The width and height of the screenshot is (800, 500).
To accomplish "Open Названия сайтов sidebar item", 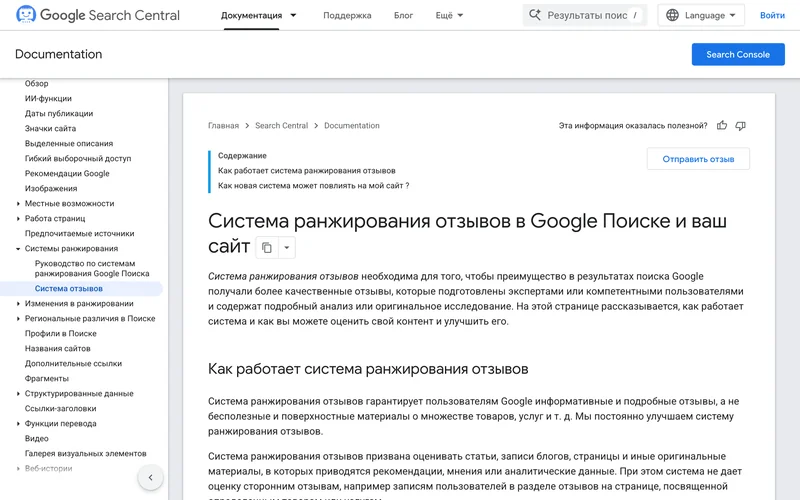I will 58,348.
